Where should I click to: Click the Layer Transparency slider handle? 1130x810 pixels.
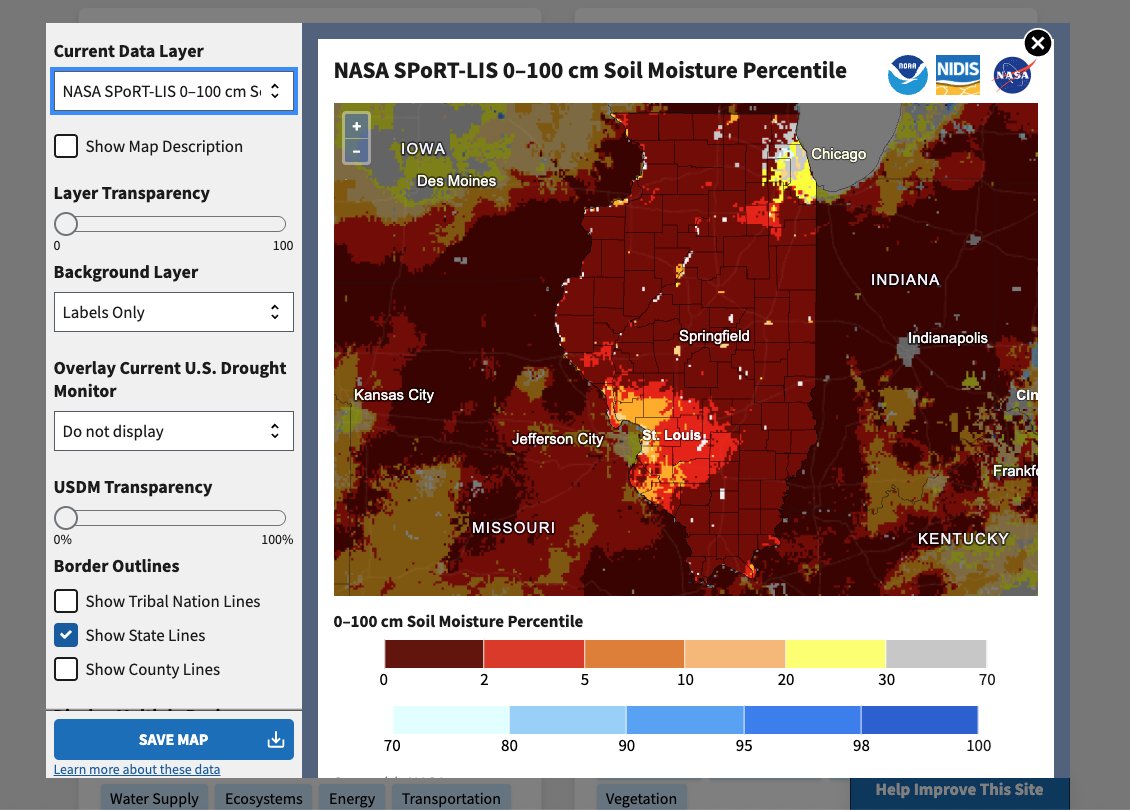(66, 224)
